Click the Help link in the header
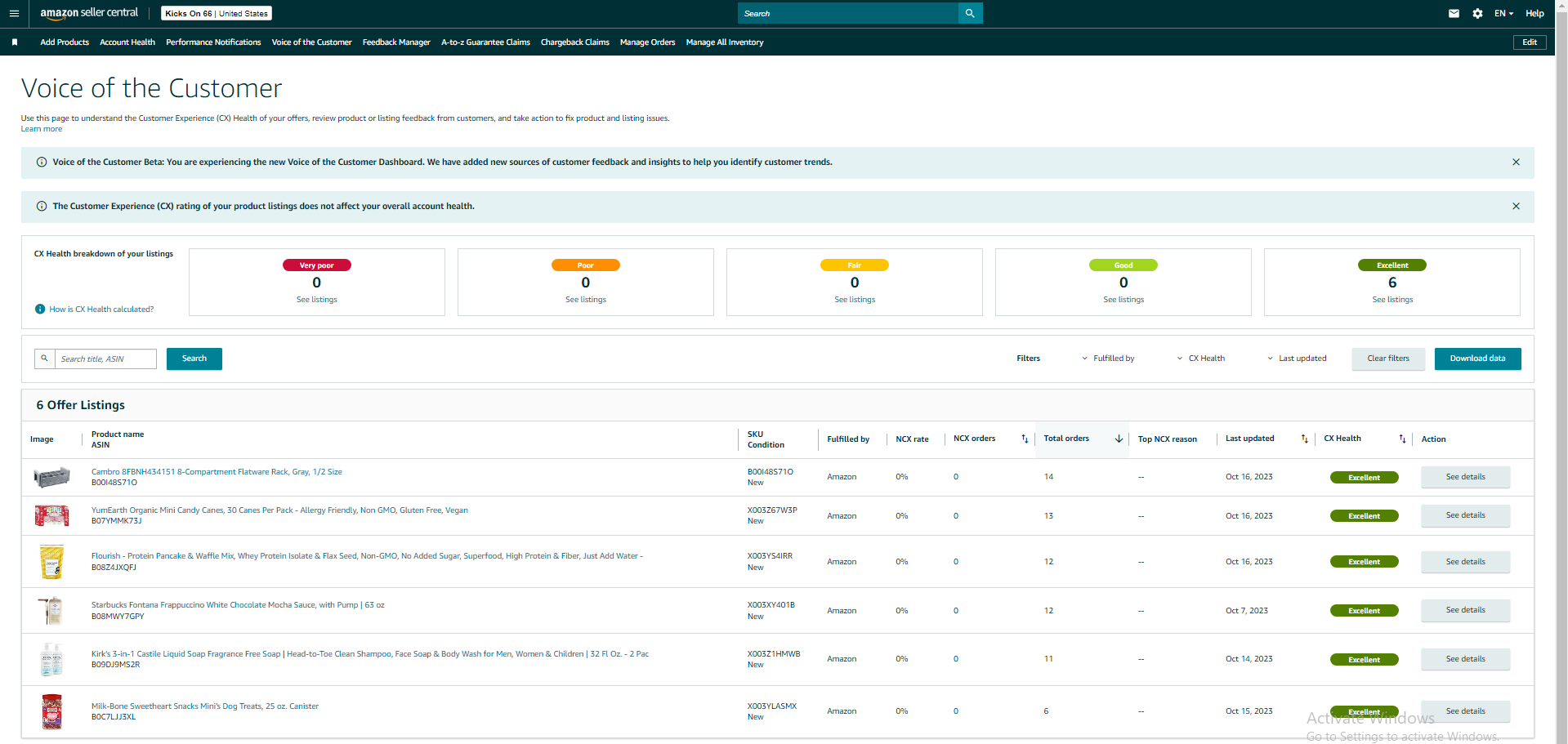The height and width of the screenshot is (744, 1568). (x=1534, y=13)
